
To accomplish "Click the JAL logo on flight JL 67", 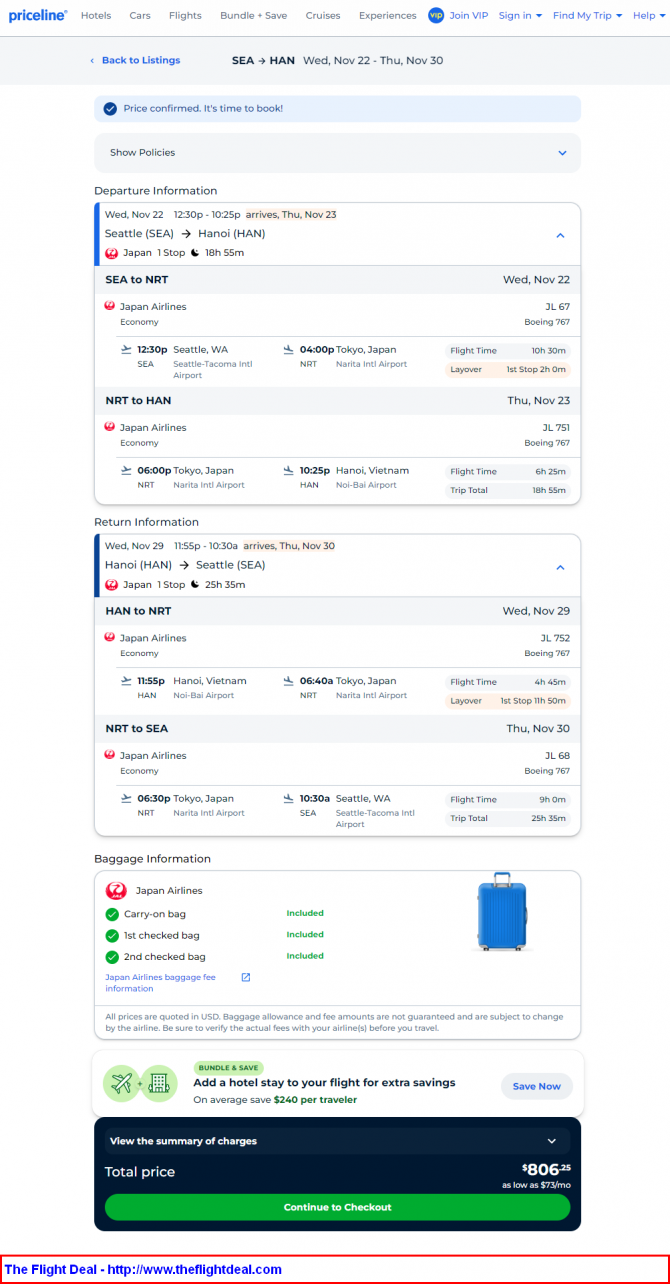I will pyautogui.click(x=110, y=306).
